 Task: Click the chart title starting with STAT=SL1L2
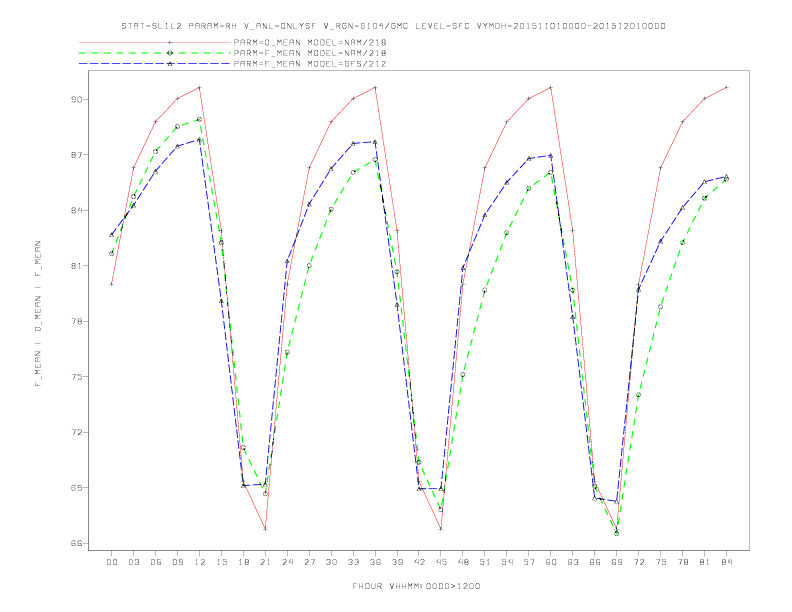pyautogui.click(x=393, y=26)
